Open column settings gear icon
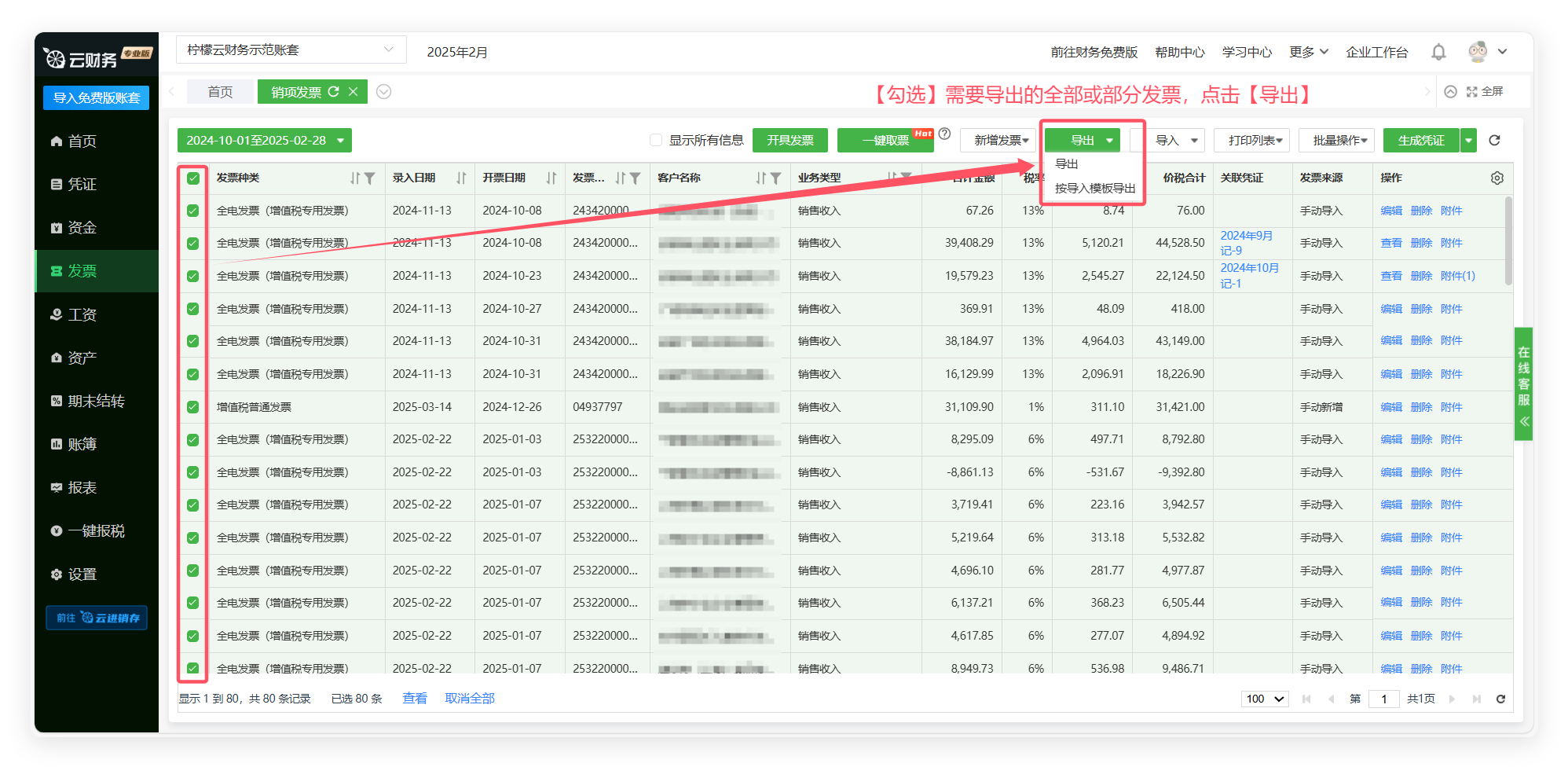Screen dimensions: 1568x767 point(1497,178)
